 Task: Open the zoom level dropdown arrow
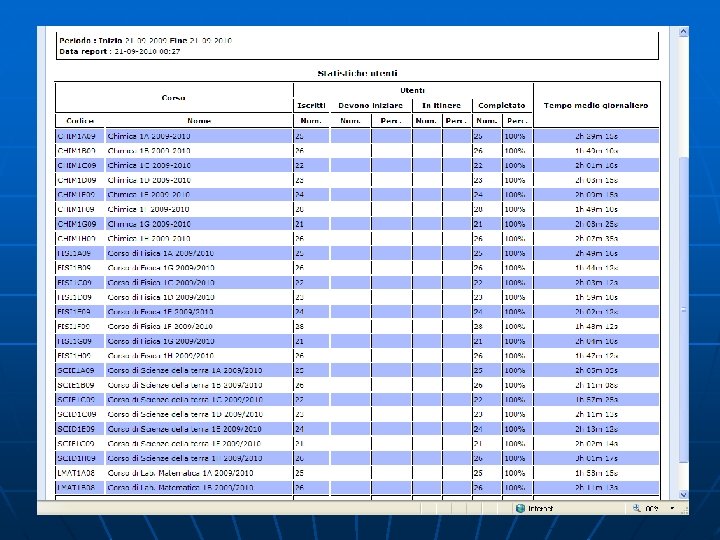click(x=670, y=508)
